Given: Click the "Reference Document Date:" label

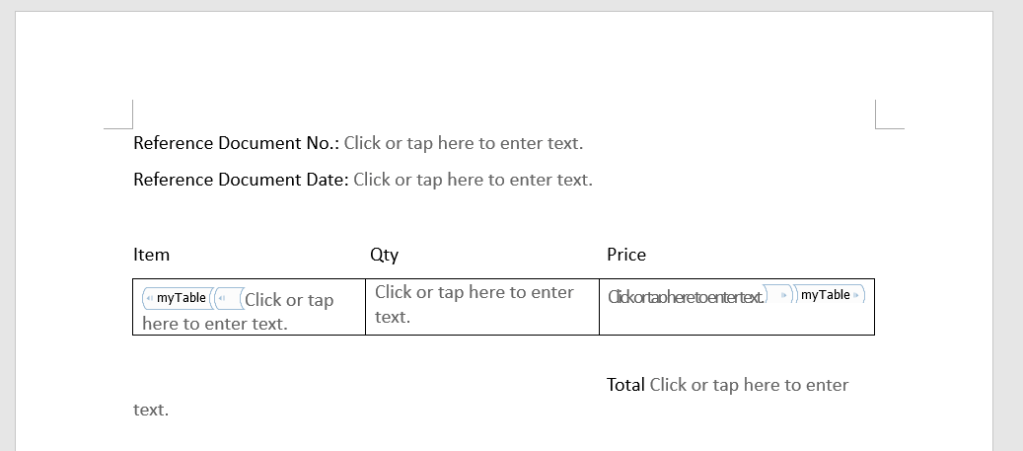Looking at the screenshot, I should 241,180.
